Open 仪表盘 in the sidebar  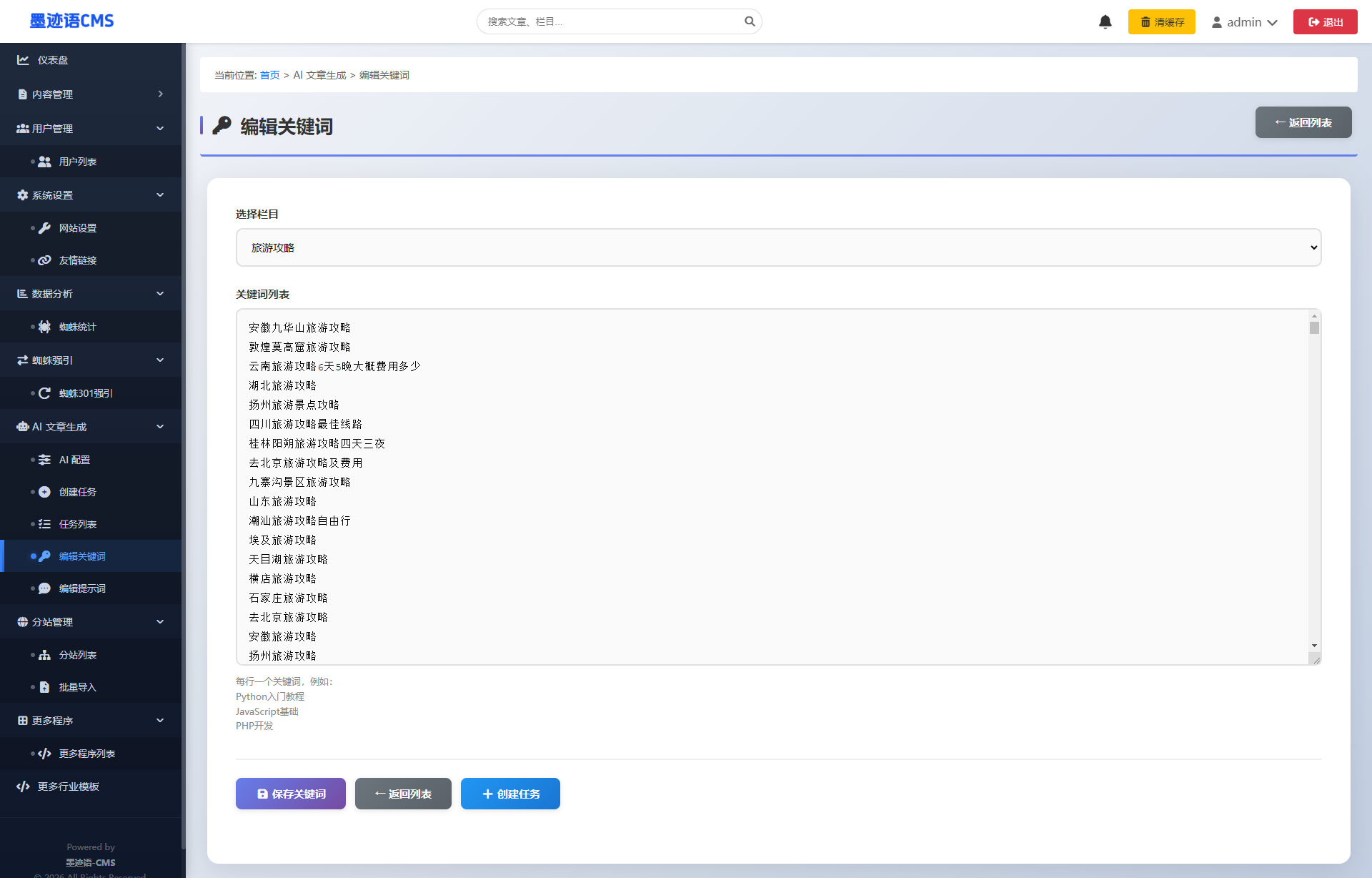point(53,60)
